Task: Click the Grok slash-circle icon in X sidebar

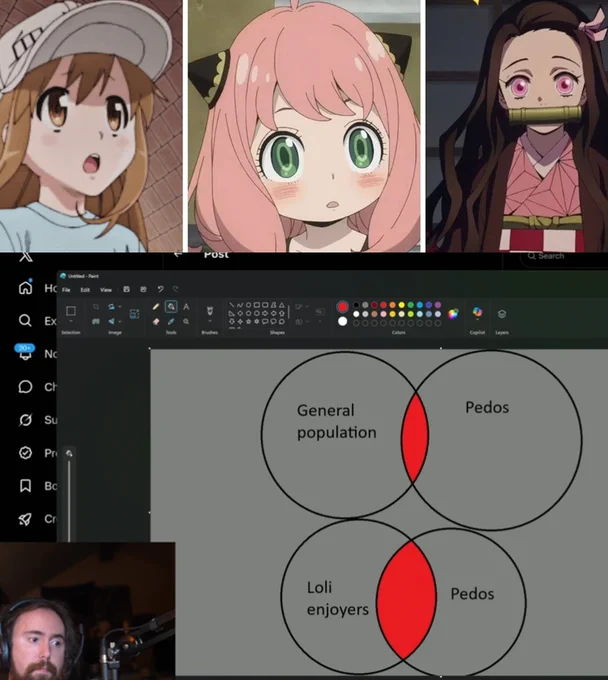Action: 26,420
